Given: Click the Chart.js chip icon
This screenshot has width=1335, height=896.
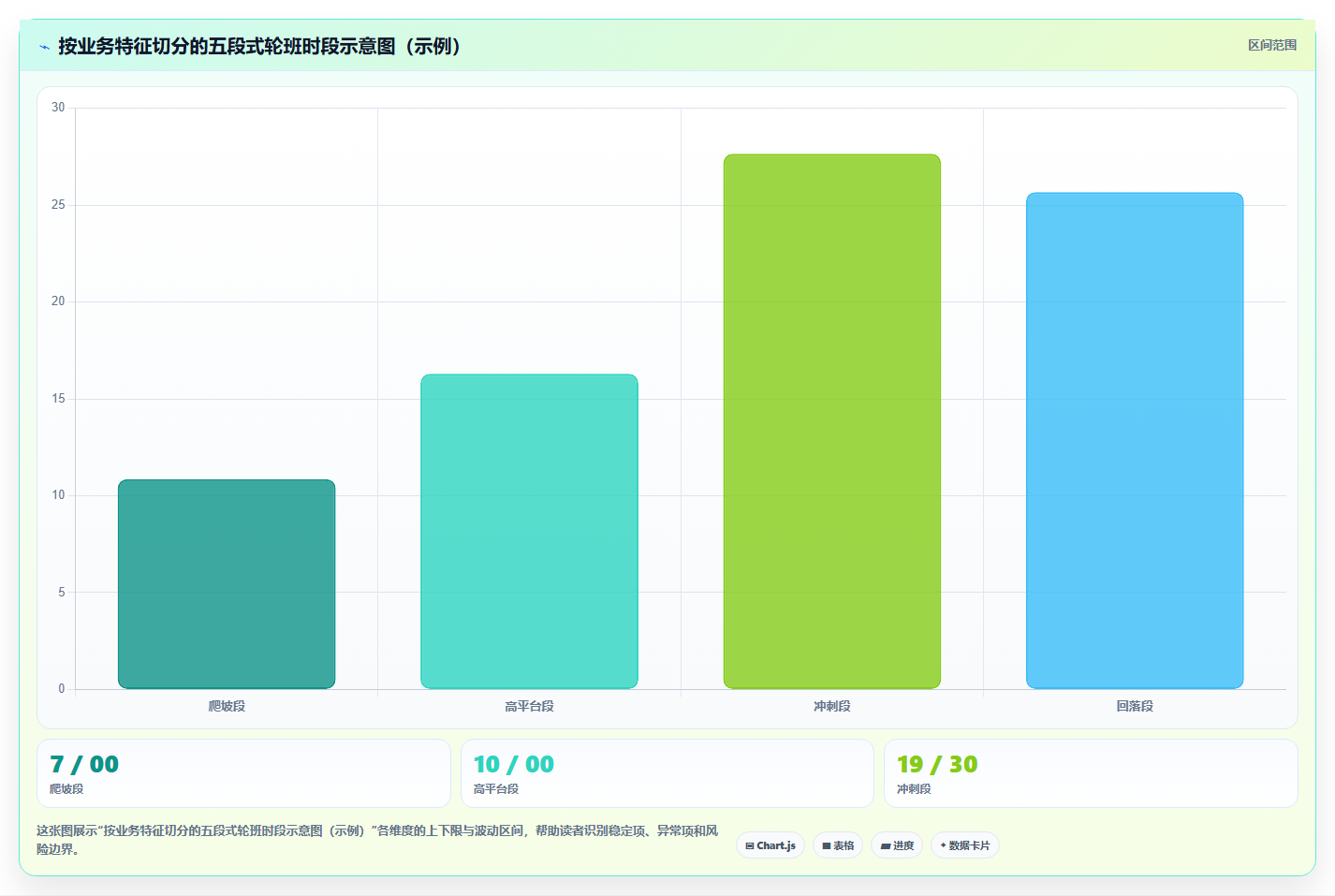Looking at the screenshot, I should pyautogui.click(x=750, y=845).
